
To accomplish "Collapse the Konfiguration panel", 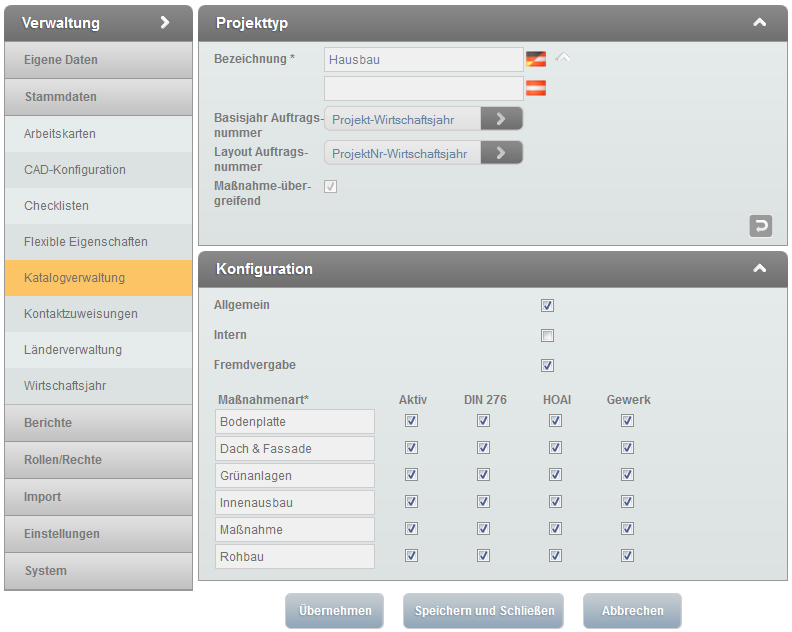I will point(760,269).
